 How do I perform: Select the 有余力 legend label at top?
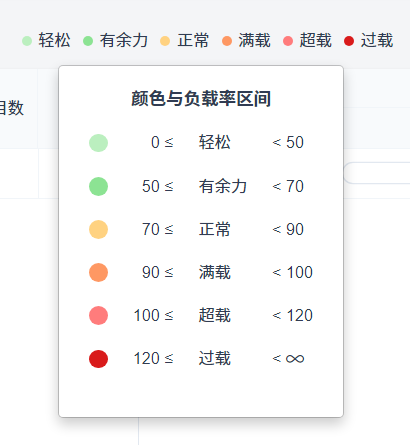(x=124, y=40)
